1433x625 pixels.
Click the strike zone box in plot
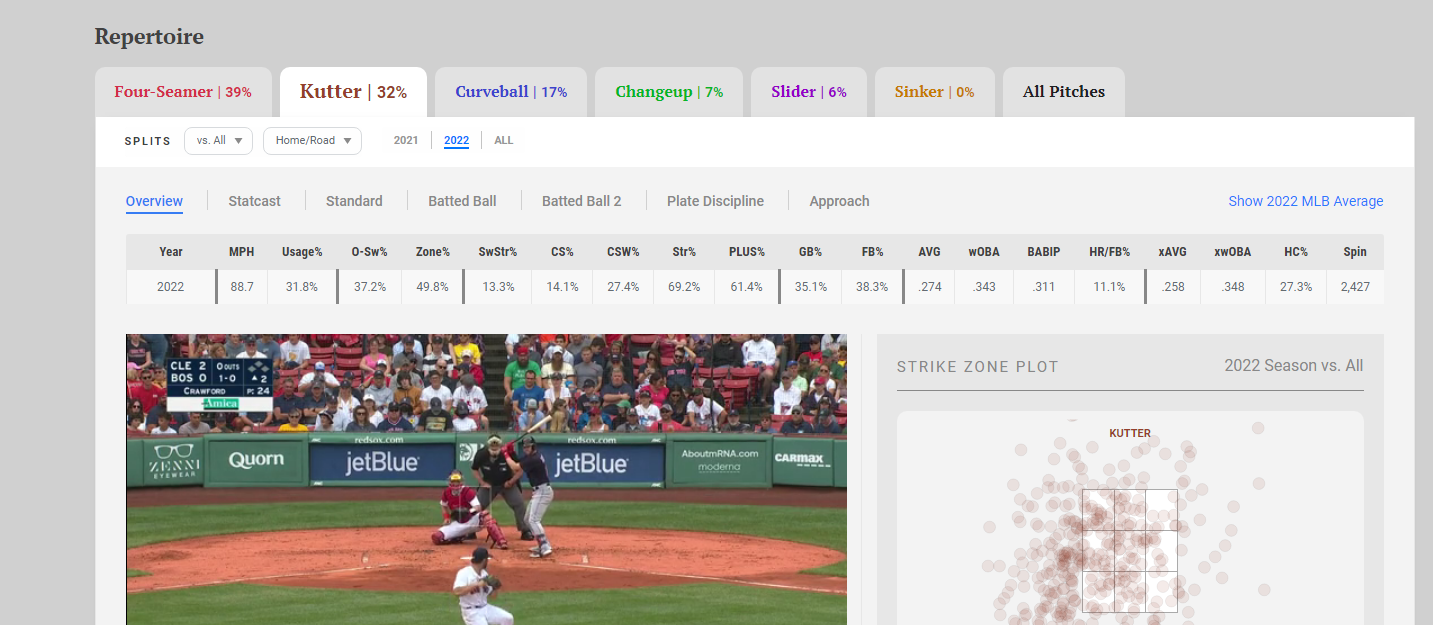pyautogui.click(x=1130, y=551)
